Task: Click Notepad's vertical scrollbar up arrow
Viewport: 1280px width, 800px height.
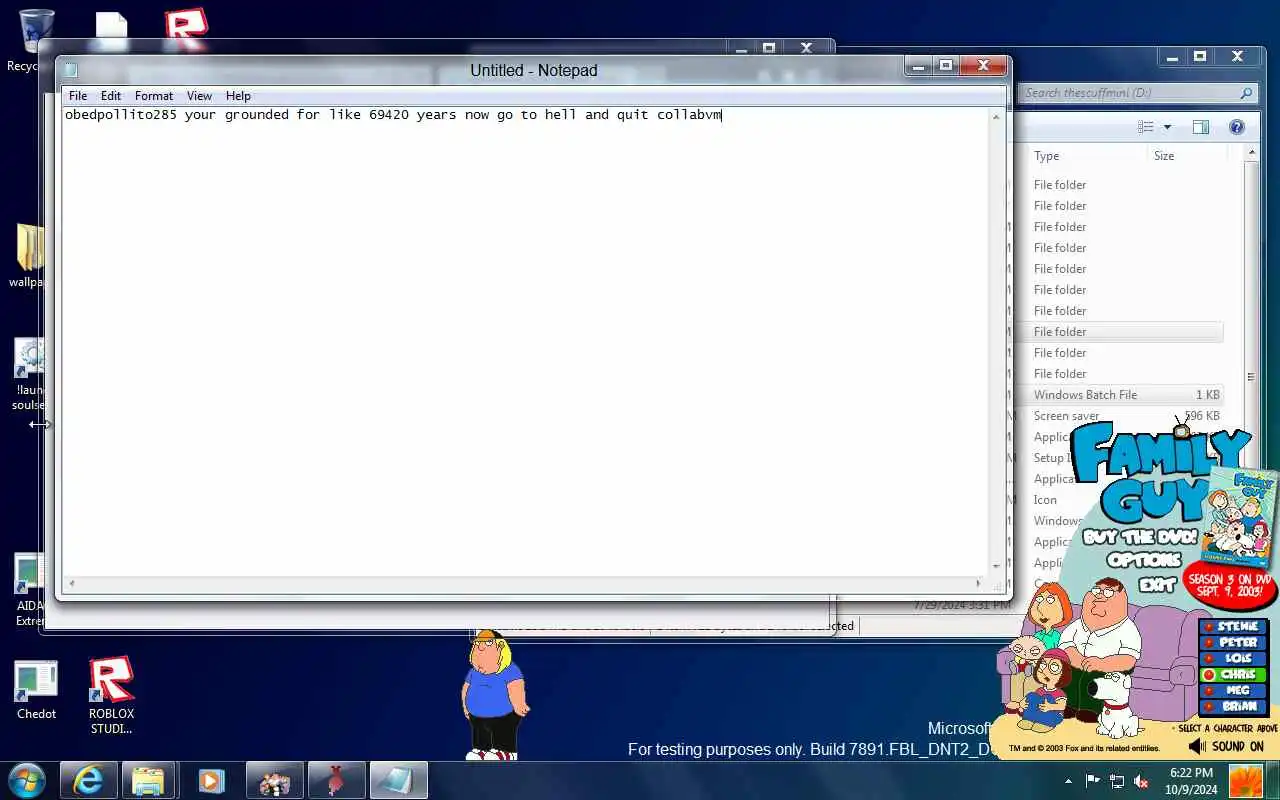Action: click(x=996, y=117)
